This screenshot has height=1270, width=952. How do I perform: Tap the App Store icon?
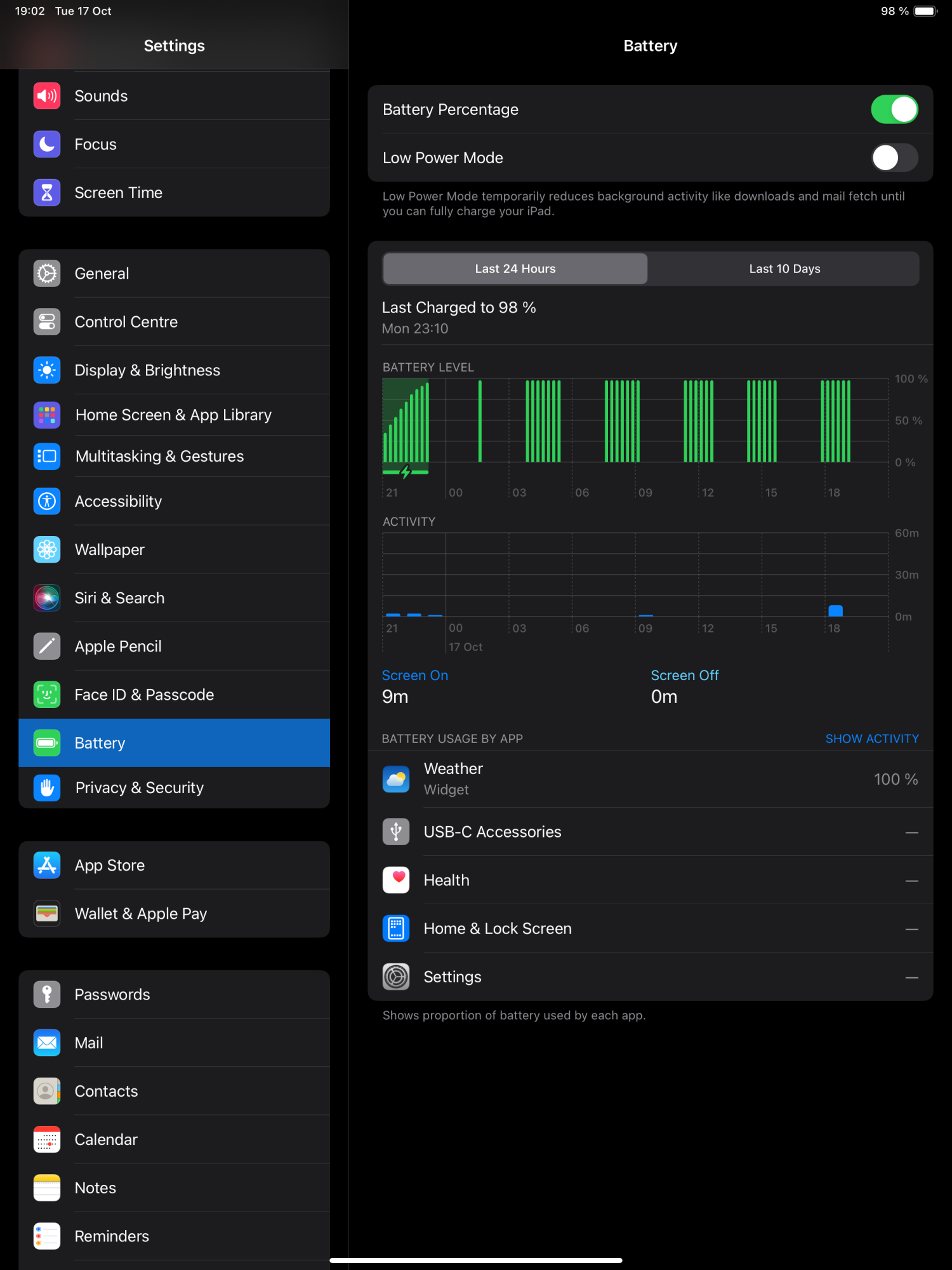[47, 865]
